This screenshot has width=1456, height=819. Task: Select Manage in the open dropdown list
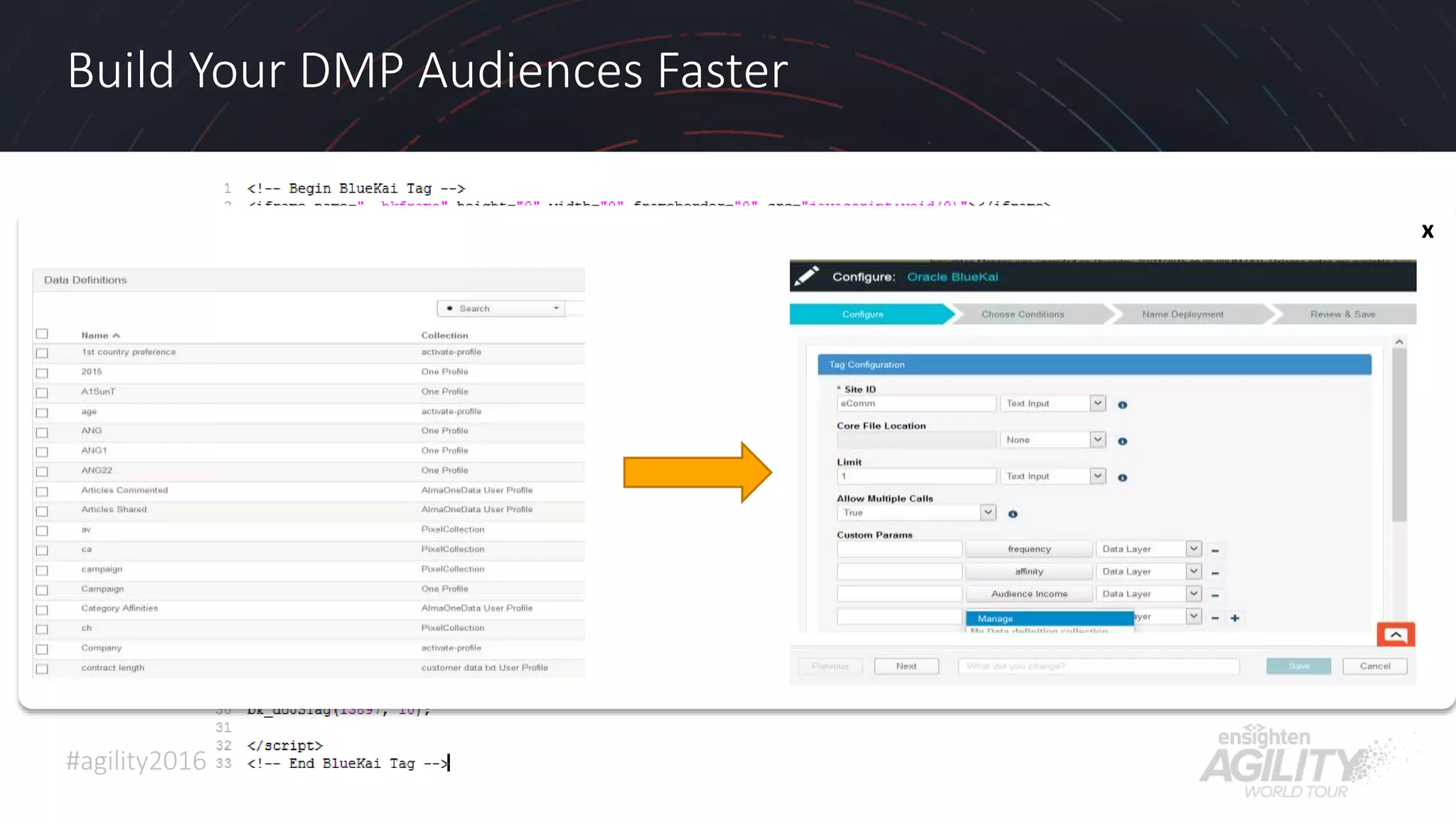point(1049,619)
